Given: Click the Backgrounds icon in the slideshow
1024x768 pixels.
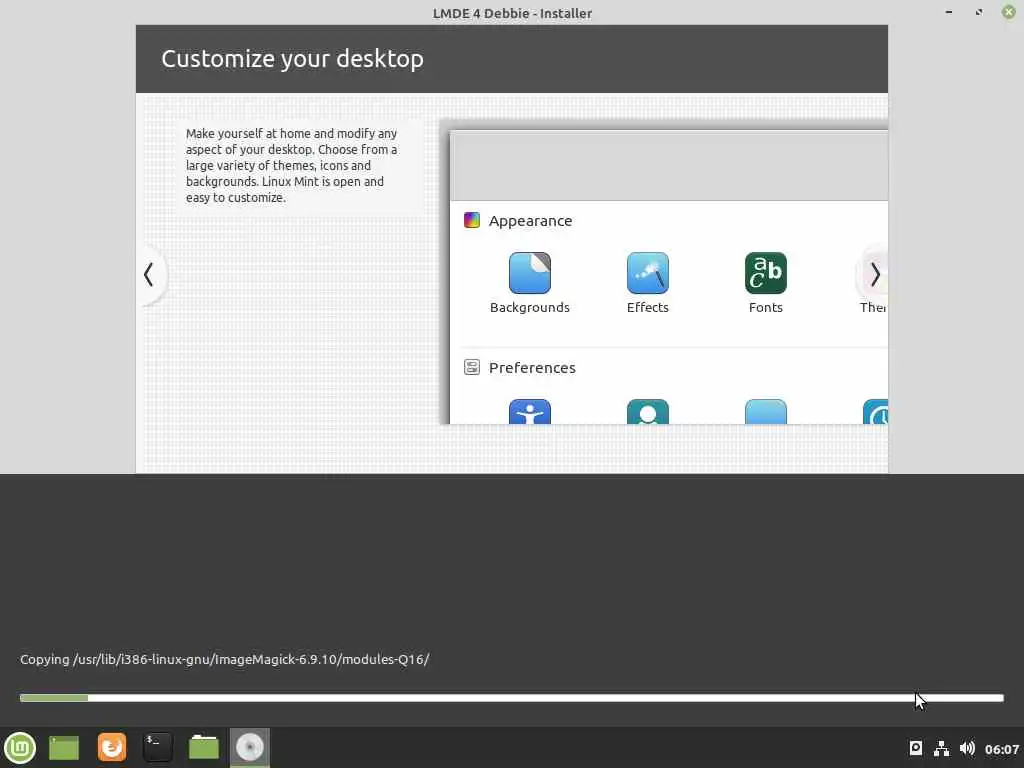Looking at the screenshot, I should point(530,273).
